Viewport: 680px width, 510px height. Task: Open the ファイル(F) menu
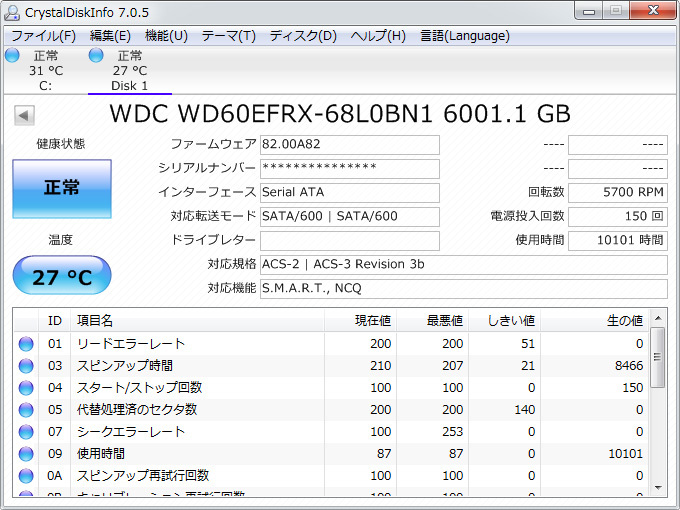click(x=43, y=36)
